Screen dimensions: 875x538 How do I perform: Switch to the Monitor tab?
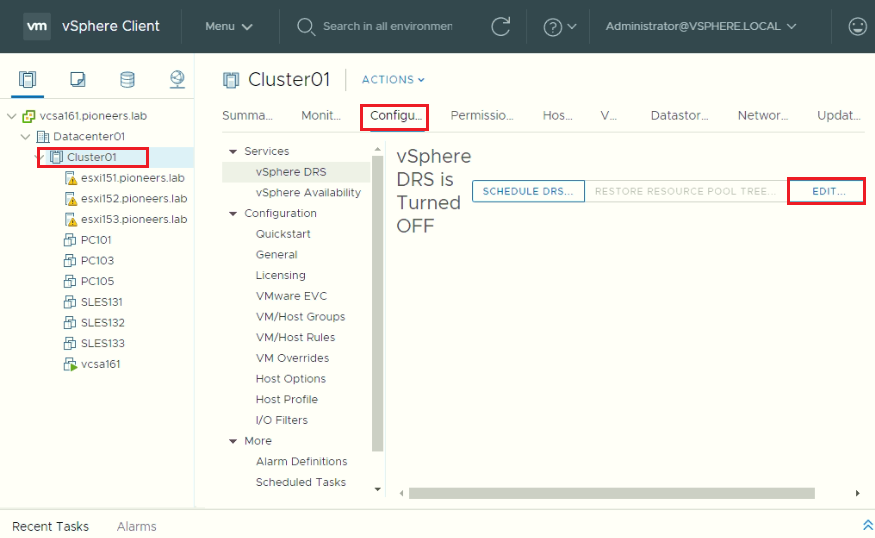click(x=321, y=116)
